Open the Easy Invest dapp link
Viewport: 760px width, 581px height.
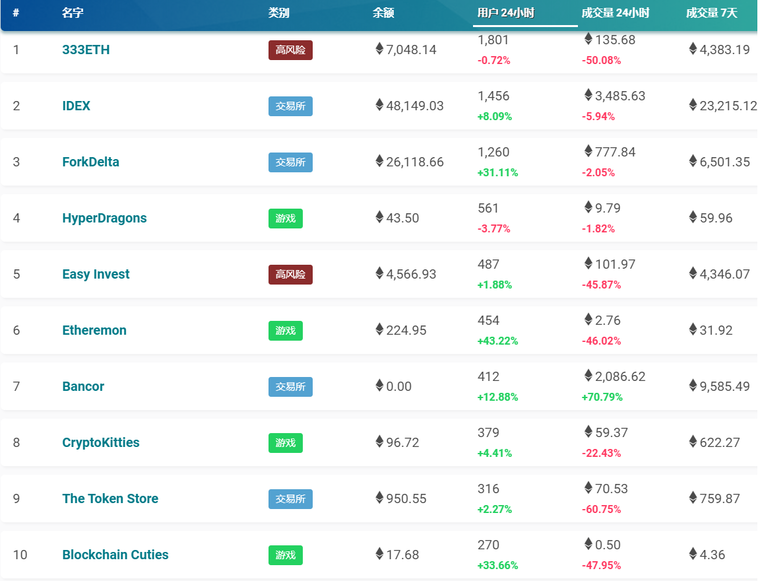[x=95, y=274]
